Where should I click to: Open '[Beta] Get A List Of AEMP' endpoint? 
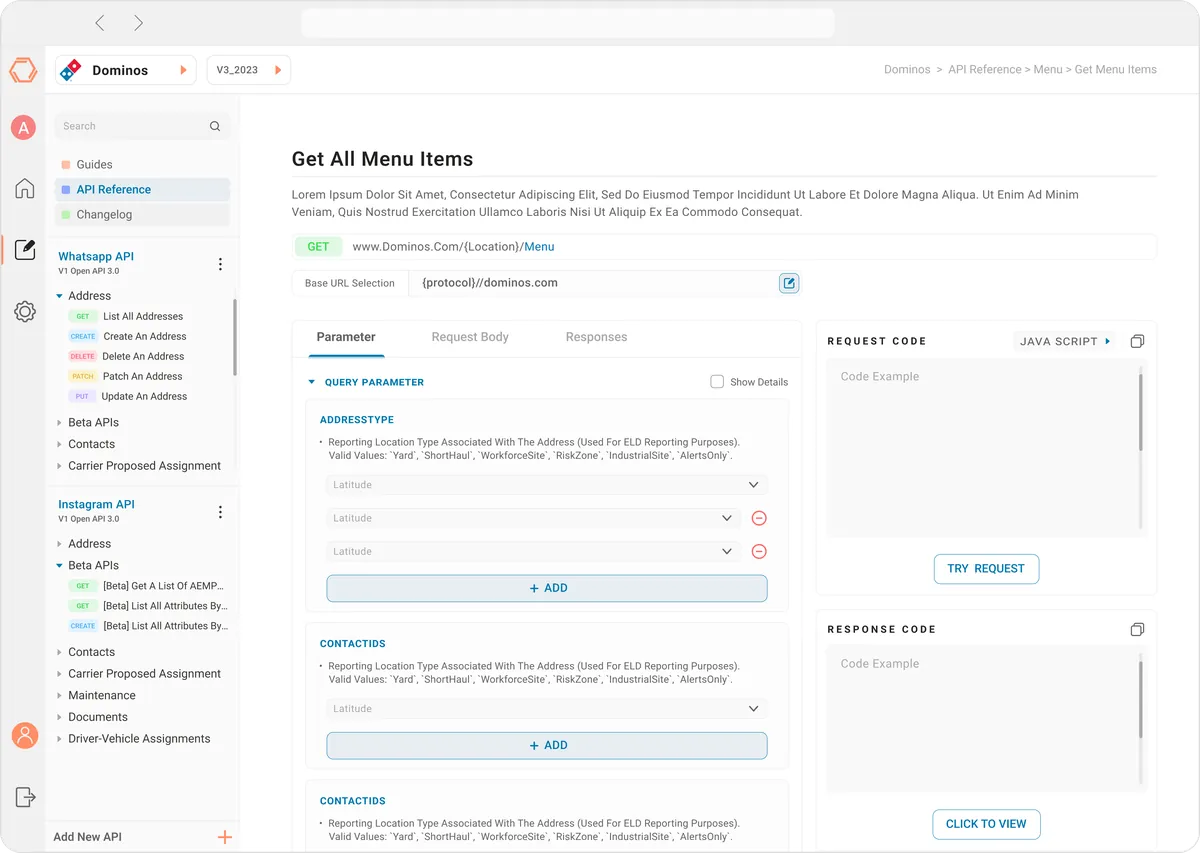point(163,586)
